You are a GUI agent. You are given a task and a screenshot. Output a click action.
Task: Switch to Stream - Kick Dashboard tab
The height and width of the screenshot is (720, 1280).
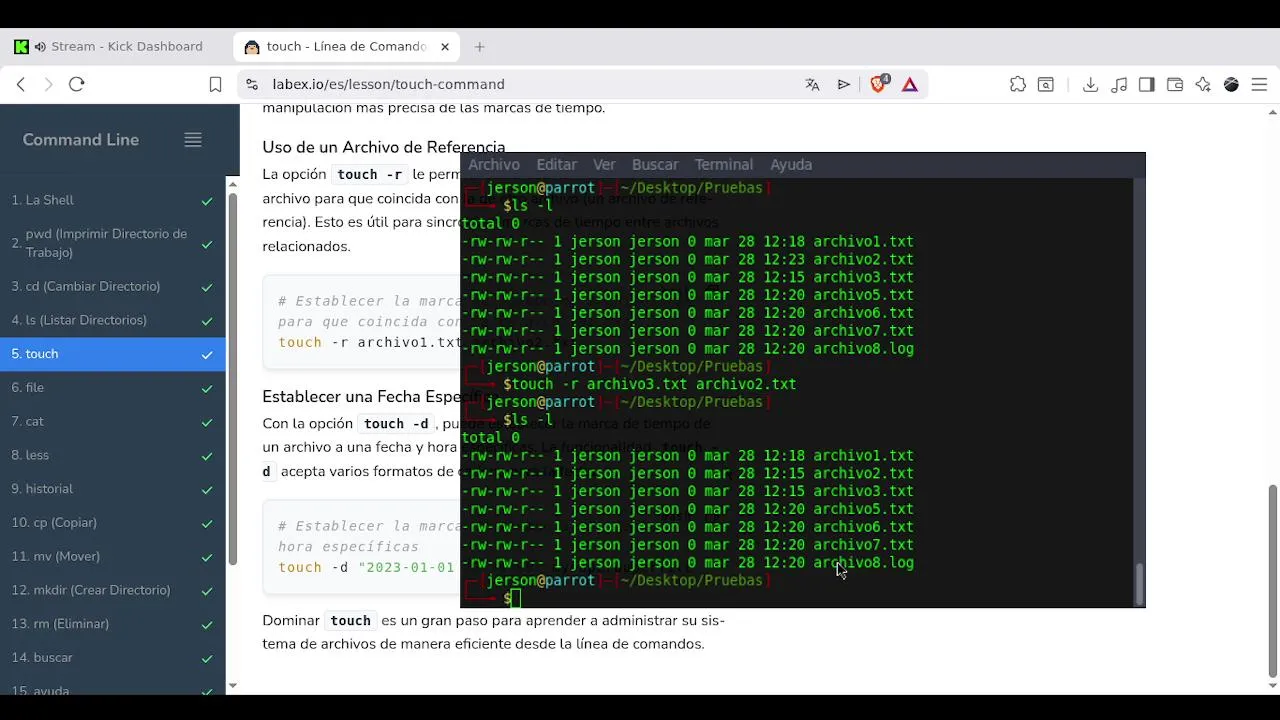[117, 47]
